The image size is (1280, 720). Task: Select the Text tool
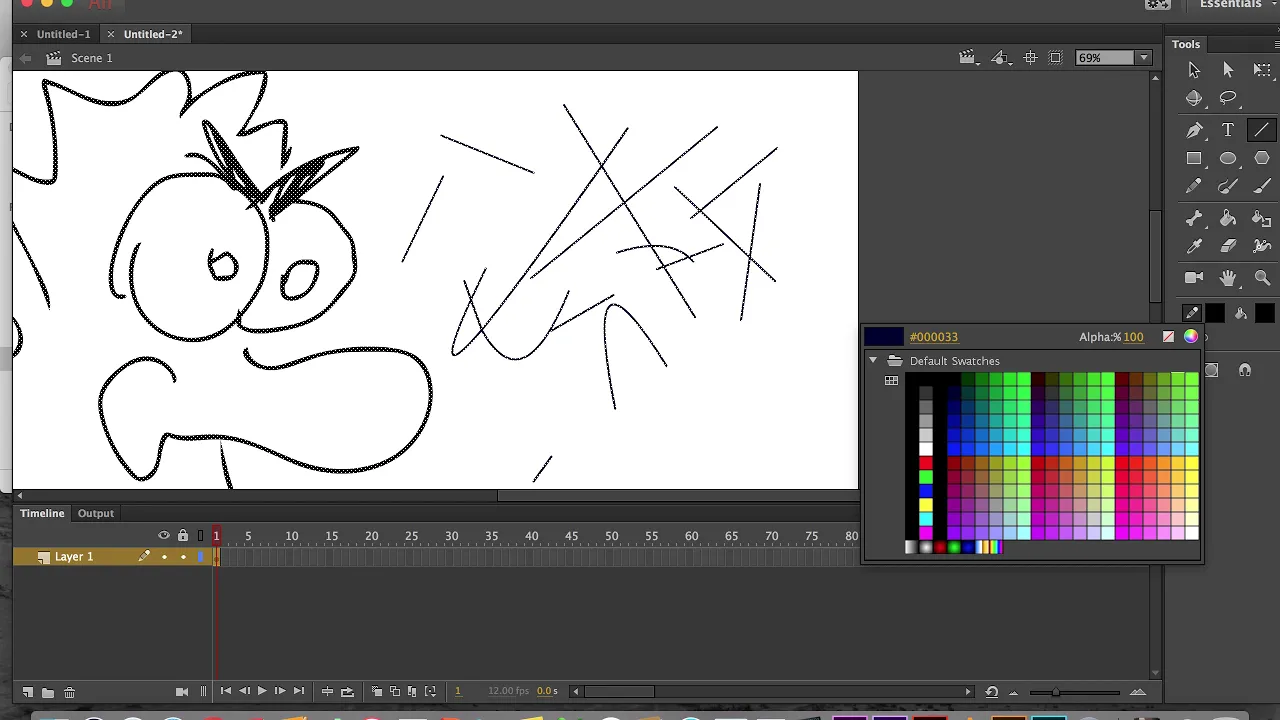tap(1228, 130)
